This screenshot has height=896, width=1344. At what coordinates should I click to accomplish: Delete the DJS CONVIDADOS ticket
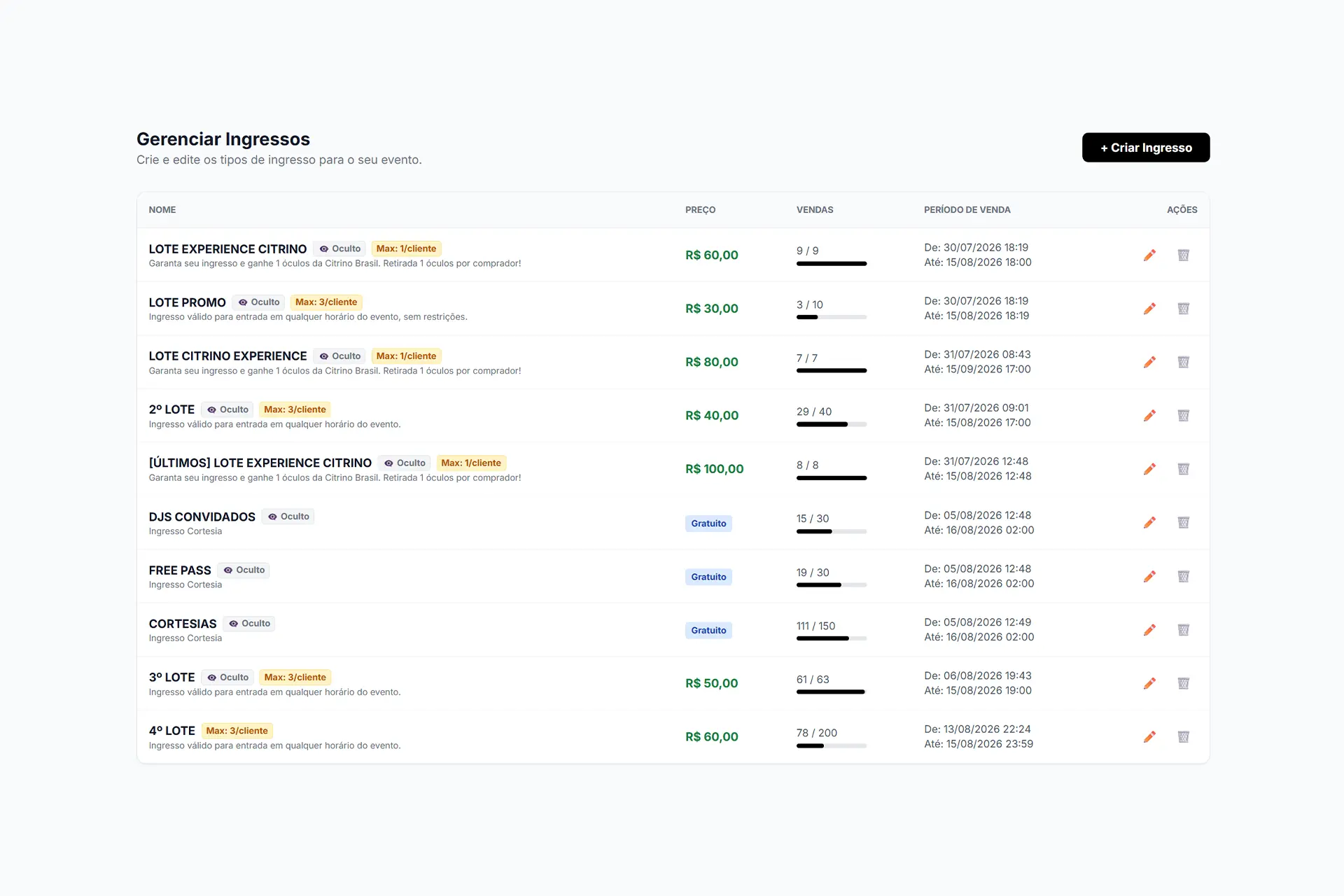coord(1183,523)
